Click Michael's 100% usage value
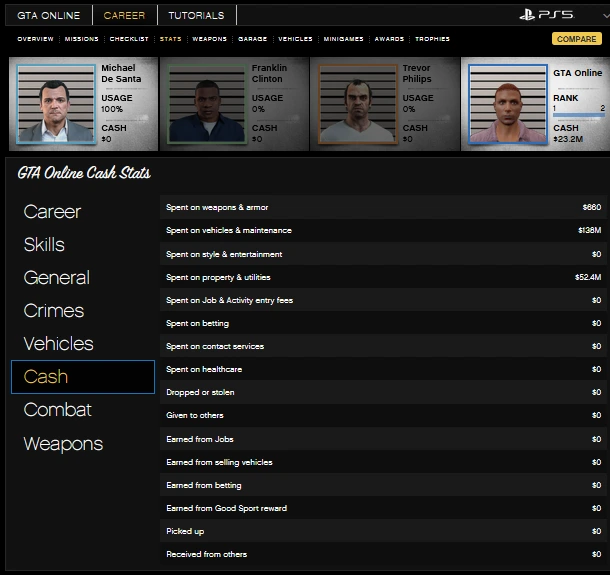The width and height of the screenshot is (610, 575). click(x=112, y=109)
